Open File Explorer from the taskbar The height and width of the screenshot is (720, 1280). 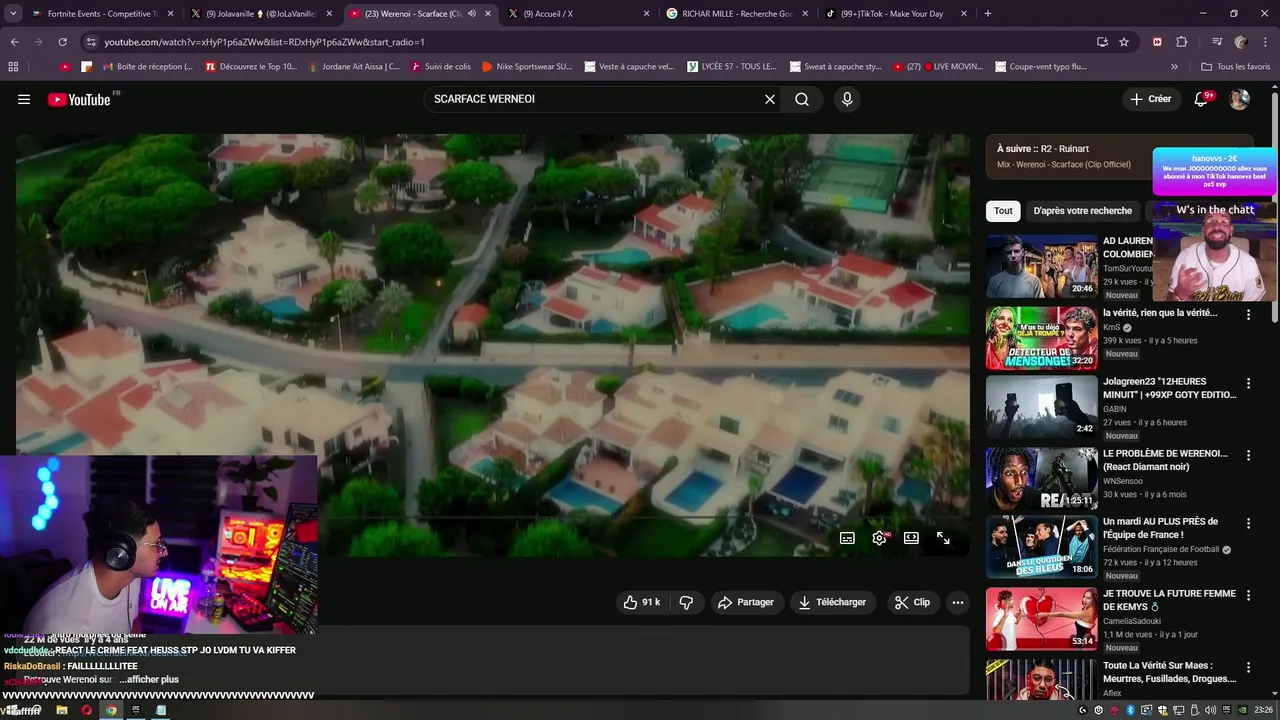[62, 710]
